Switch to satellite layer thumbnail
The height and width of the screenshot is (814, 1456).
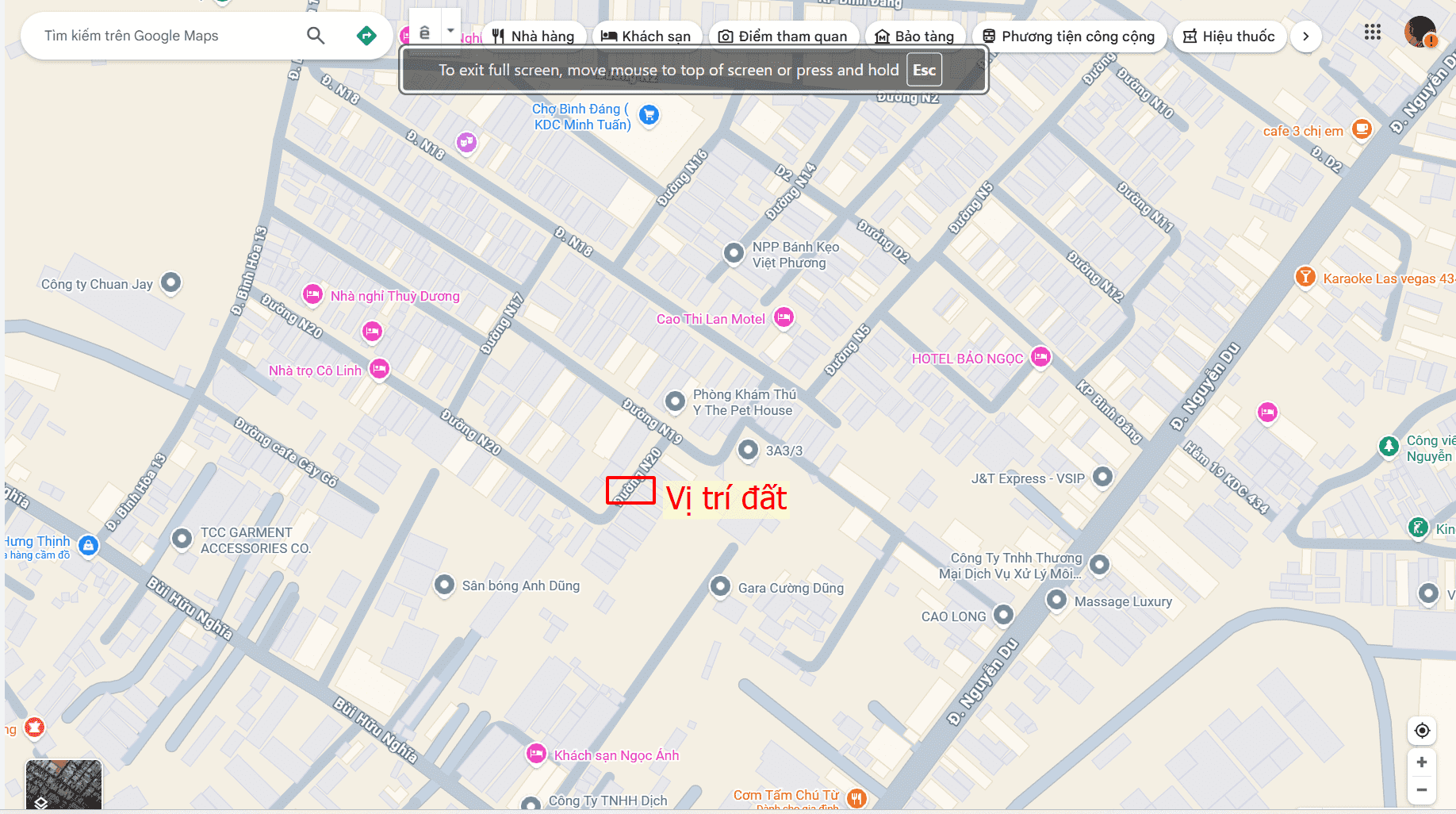point(63,785)
